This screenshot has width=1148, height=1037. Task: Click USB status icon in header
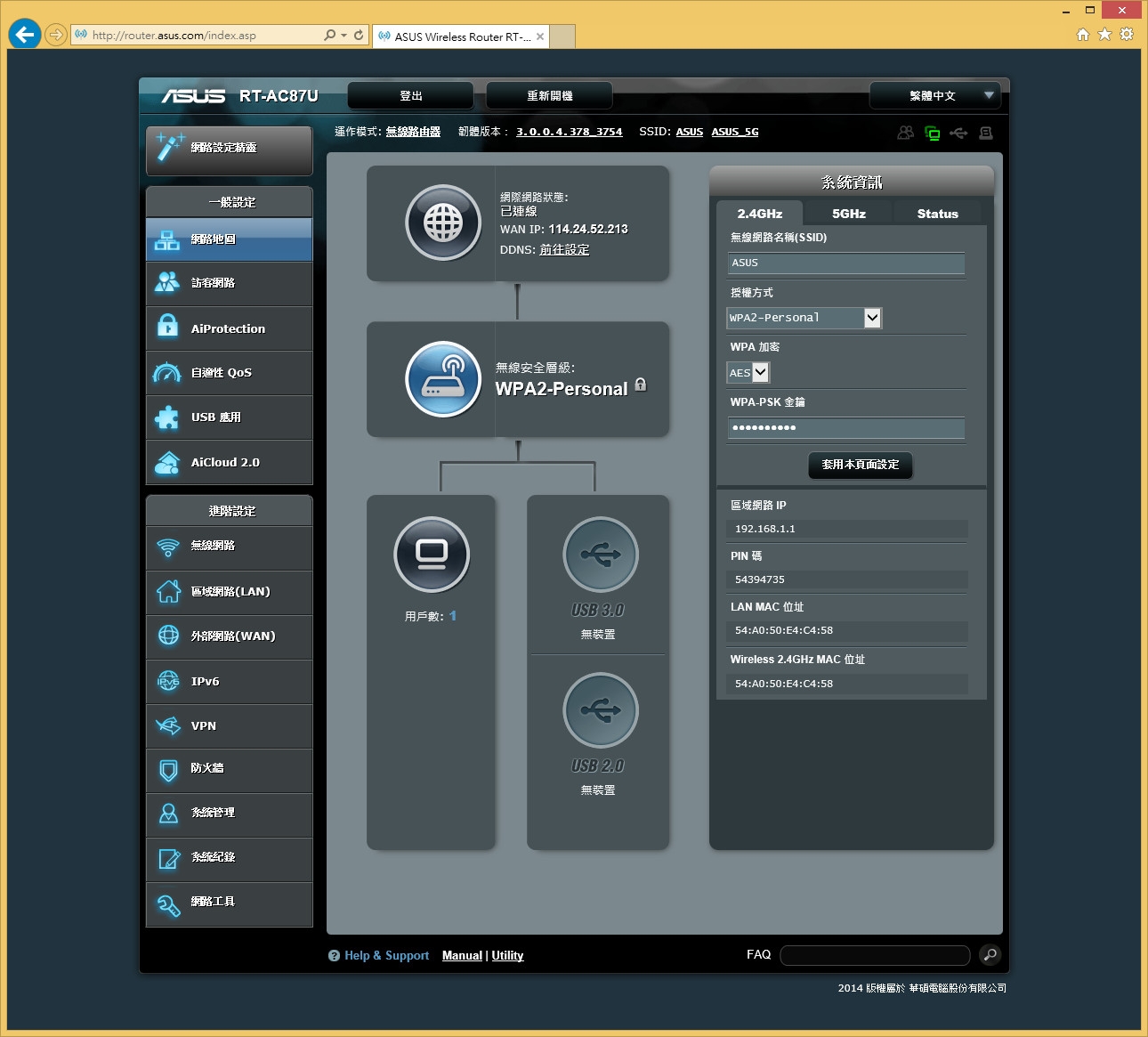coord(958,133)
